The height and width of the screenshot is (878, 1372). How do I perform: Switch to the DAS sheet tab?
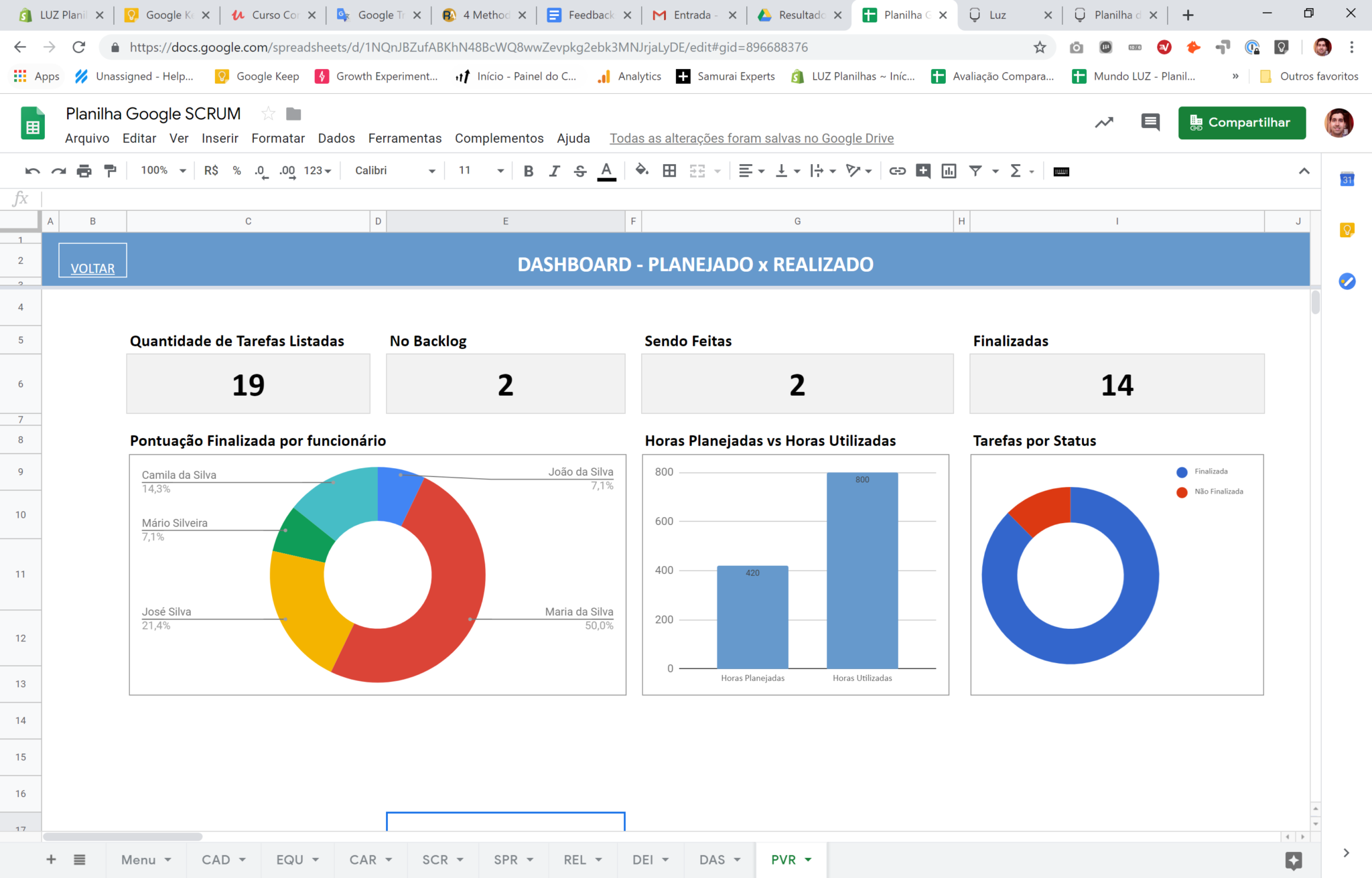click(x=711, y=859)
